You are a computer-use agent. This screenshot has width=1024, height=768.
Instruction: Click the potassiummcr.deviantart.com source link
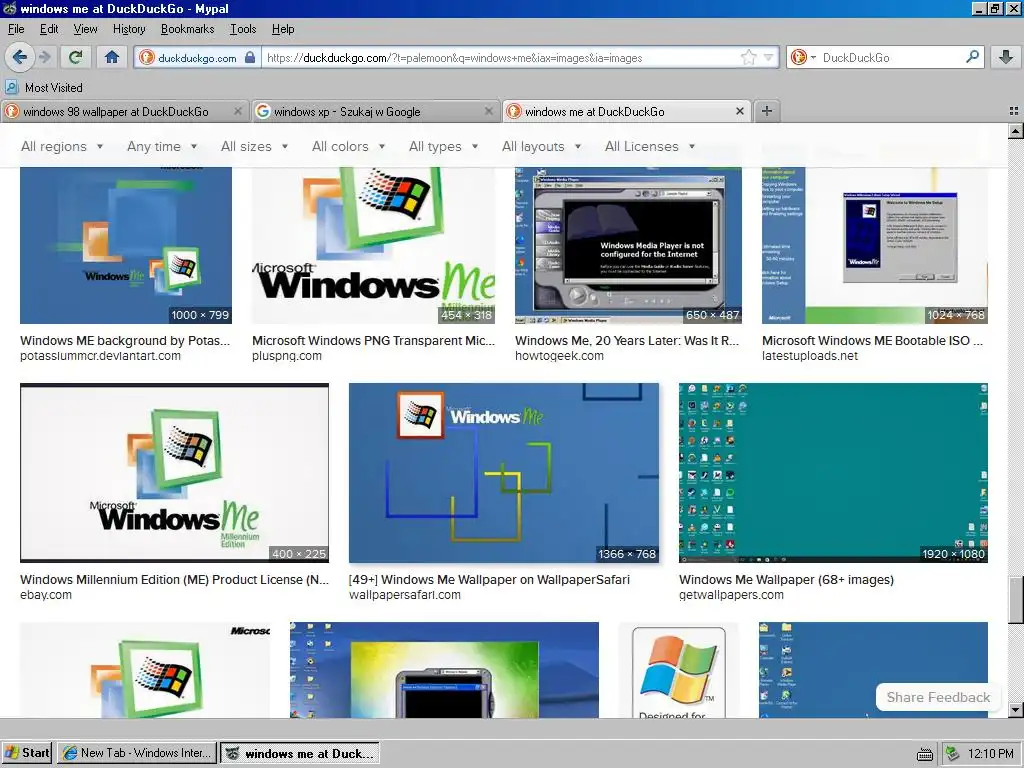click(101, 356)
